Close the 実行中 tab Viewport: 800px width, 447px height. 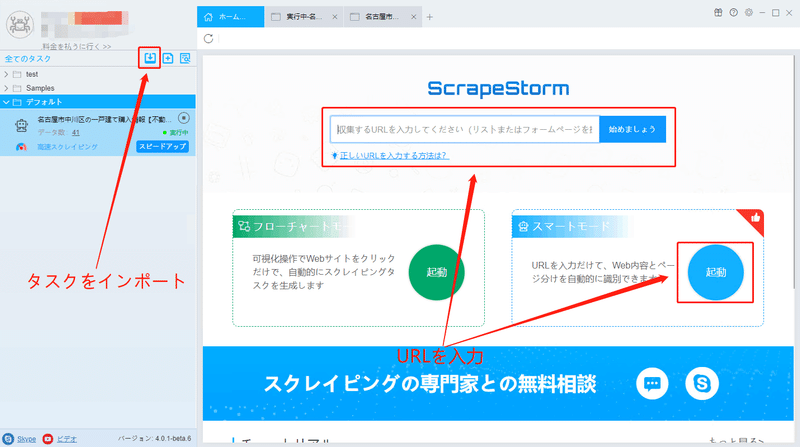[335, 17]
